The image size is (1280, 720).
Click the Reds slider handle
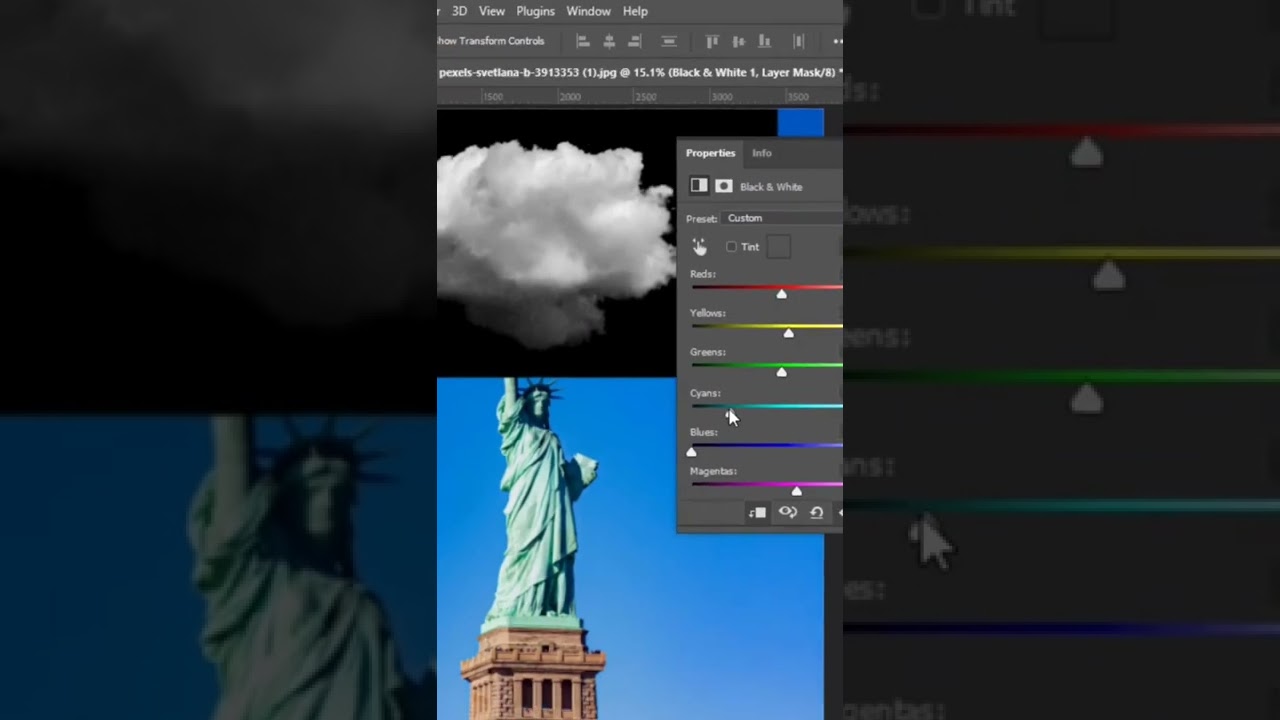[782, 294]
